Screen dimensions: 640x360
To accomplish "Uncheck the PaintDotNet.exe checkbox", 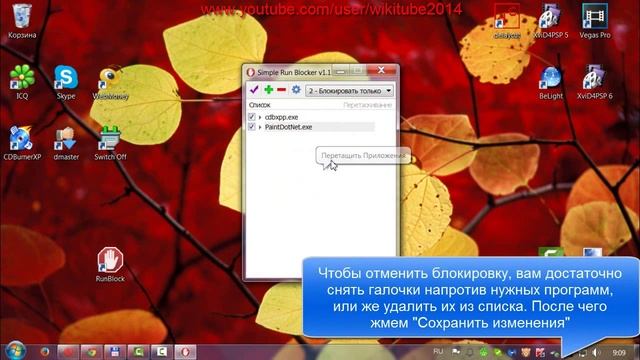I will pyautogui.click(x=251, y=127).
